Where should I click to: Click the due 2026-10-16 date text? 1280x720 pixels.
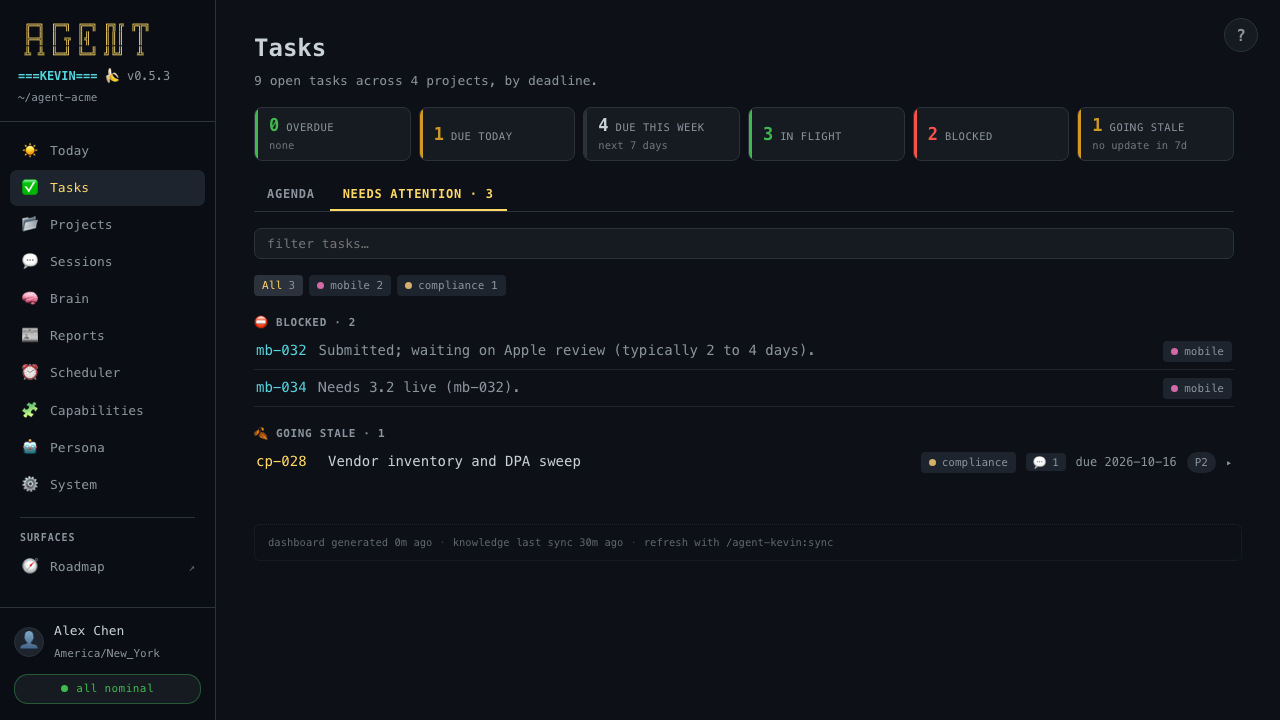pyautogui.click(x=1126, y=462)
